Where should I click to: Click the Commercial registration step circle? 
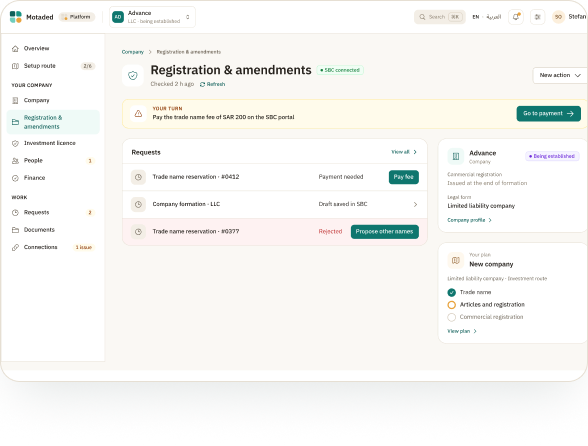pyautogui.click(x=452, y=317)
